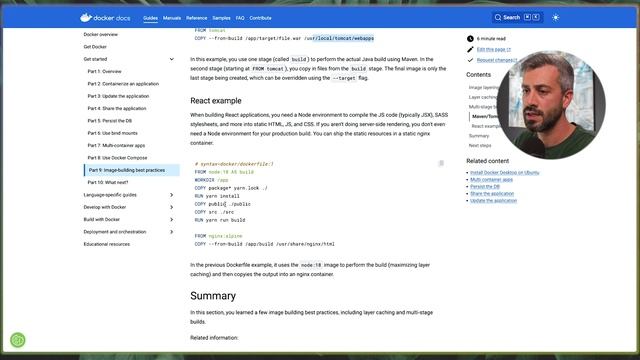The height and width of the screenshot is (360, 640).
Task: Go to Part 10: What next?
Action: (108, 182)
